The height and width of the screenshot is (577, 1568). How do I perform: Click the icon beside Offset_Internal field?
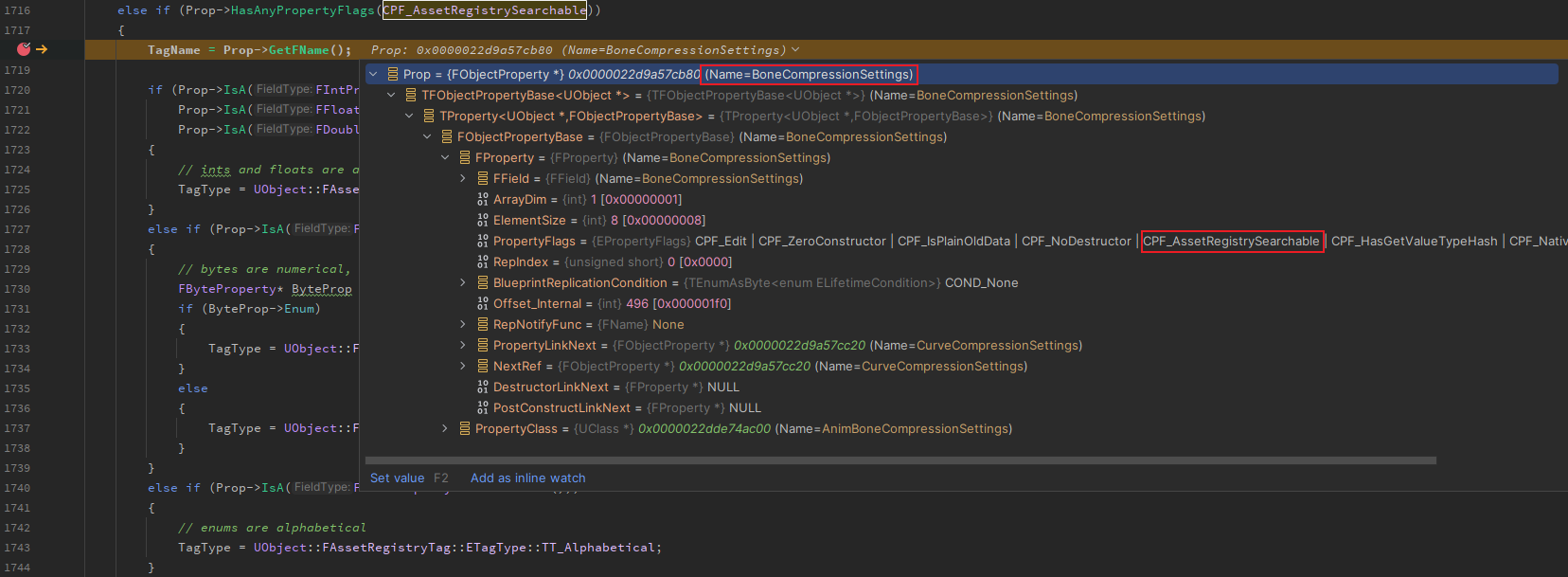pyautogui.click(x=483, y=303)
